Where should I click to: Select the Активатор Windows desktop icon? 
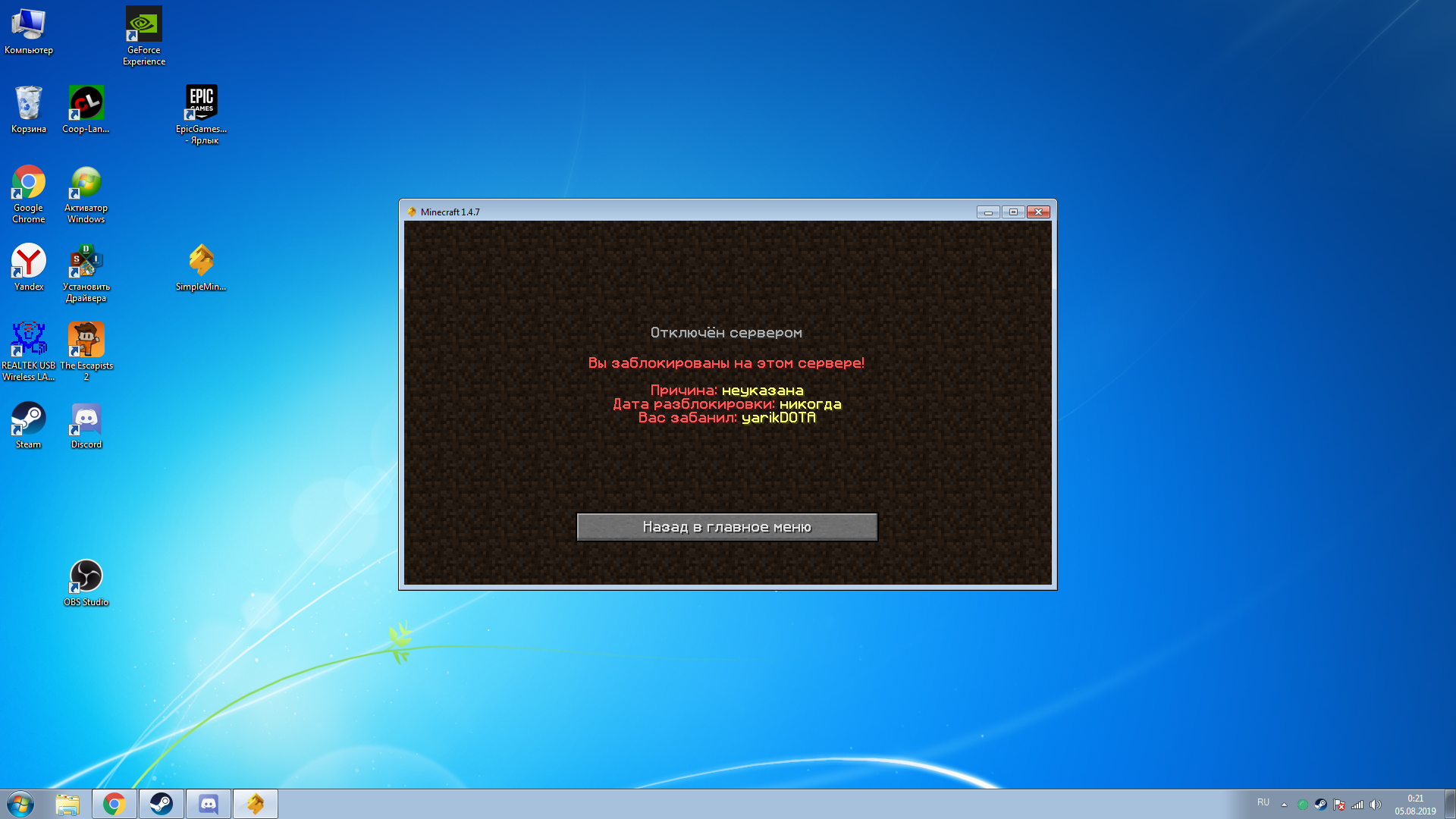[86, 194]
